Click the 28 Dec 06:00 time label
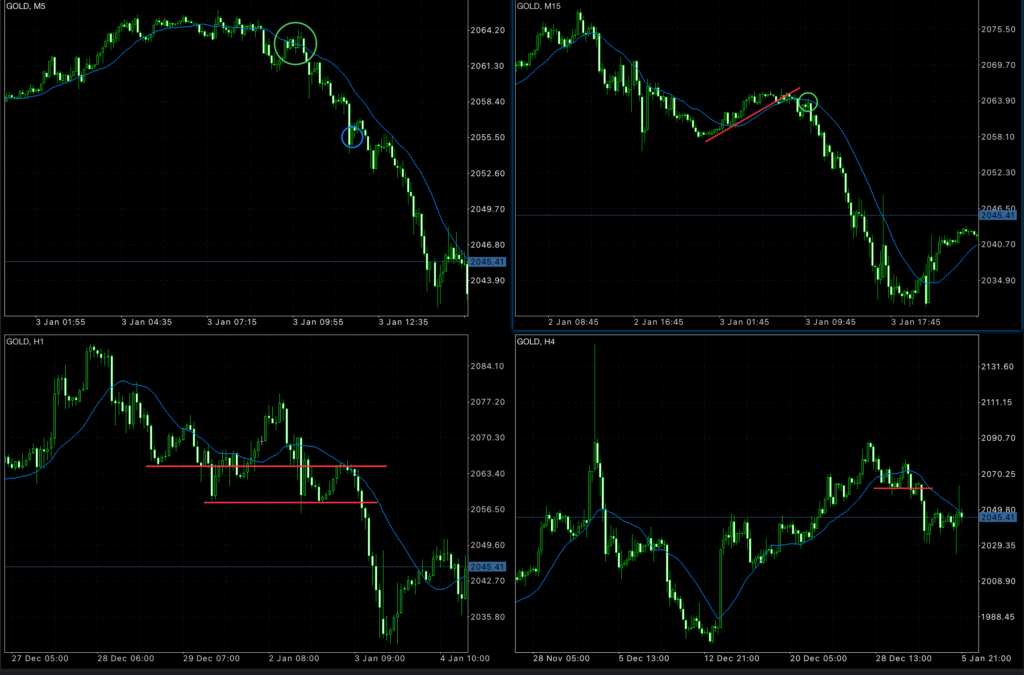 click(x=126, y=658)
